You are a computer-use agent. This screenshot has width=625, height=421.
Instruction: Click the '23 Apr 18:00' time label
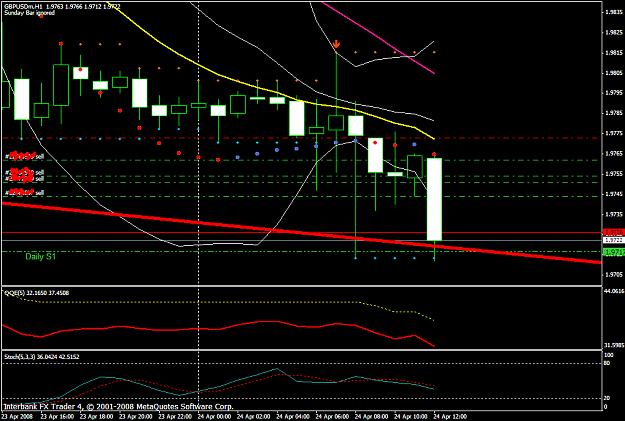point(96,417)
